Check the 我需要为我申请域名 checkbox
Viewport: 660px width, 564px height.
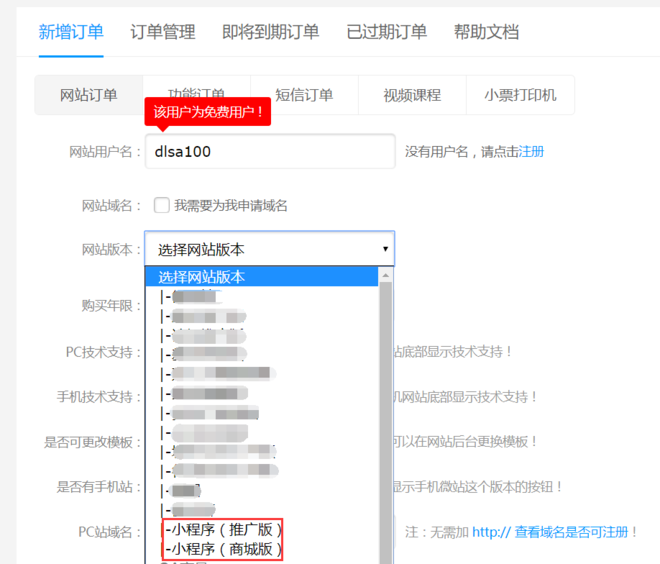(x=161, y=206)
